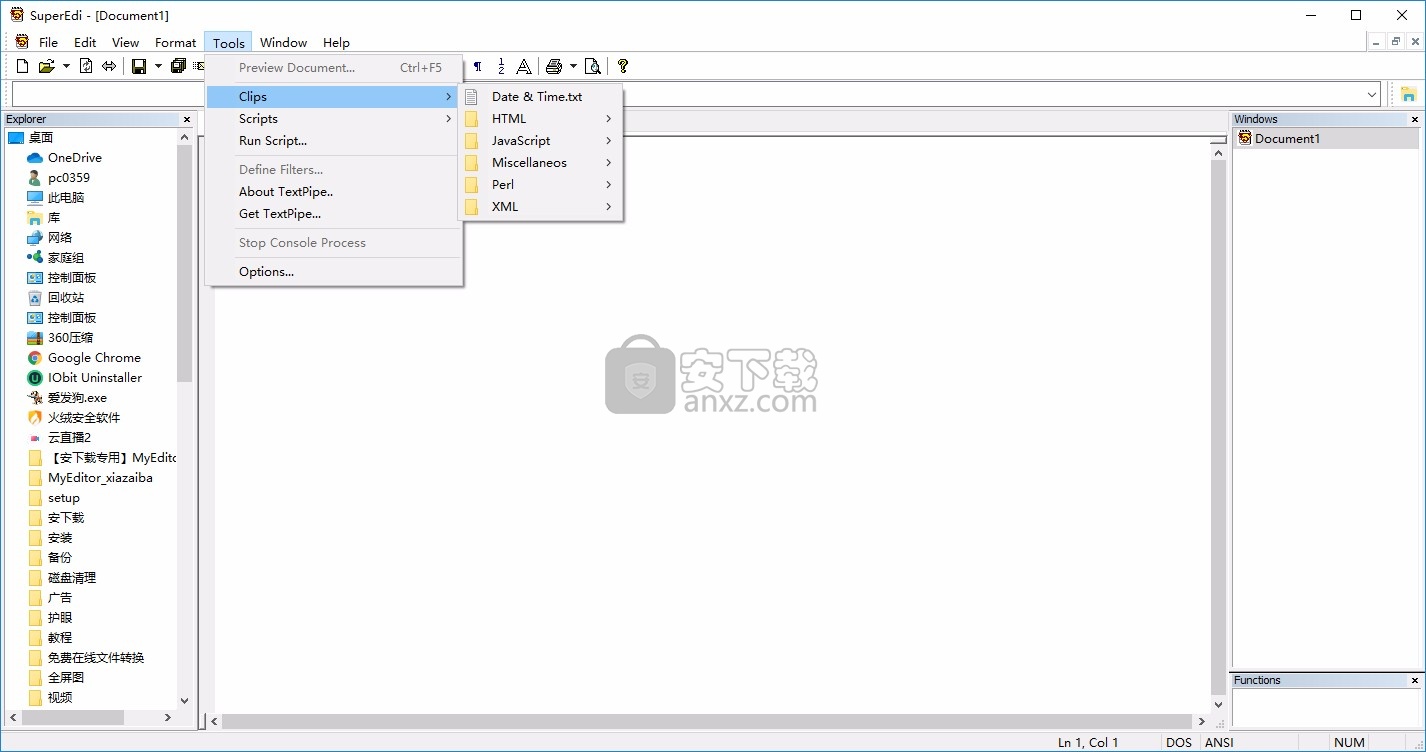Open the dropdown arrow beside Save icon
1426x752 pixels.
pos(158,66)
